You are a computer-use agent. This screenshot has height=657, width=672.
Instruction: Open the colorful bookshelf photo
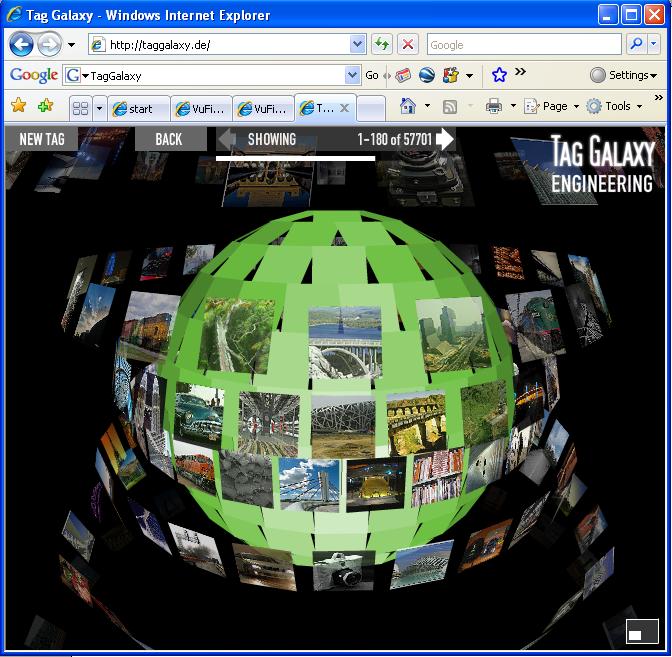[437, 476]
